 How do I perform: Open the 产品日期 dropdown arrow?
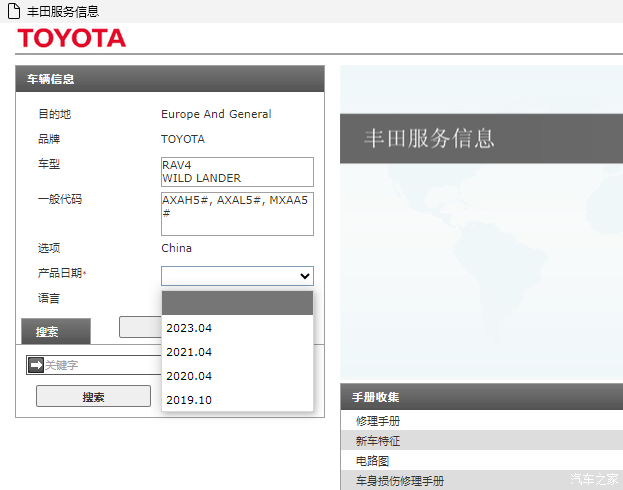(x=305, y=276)
